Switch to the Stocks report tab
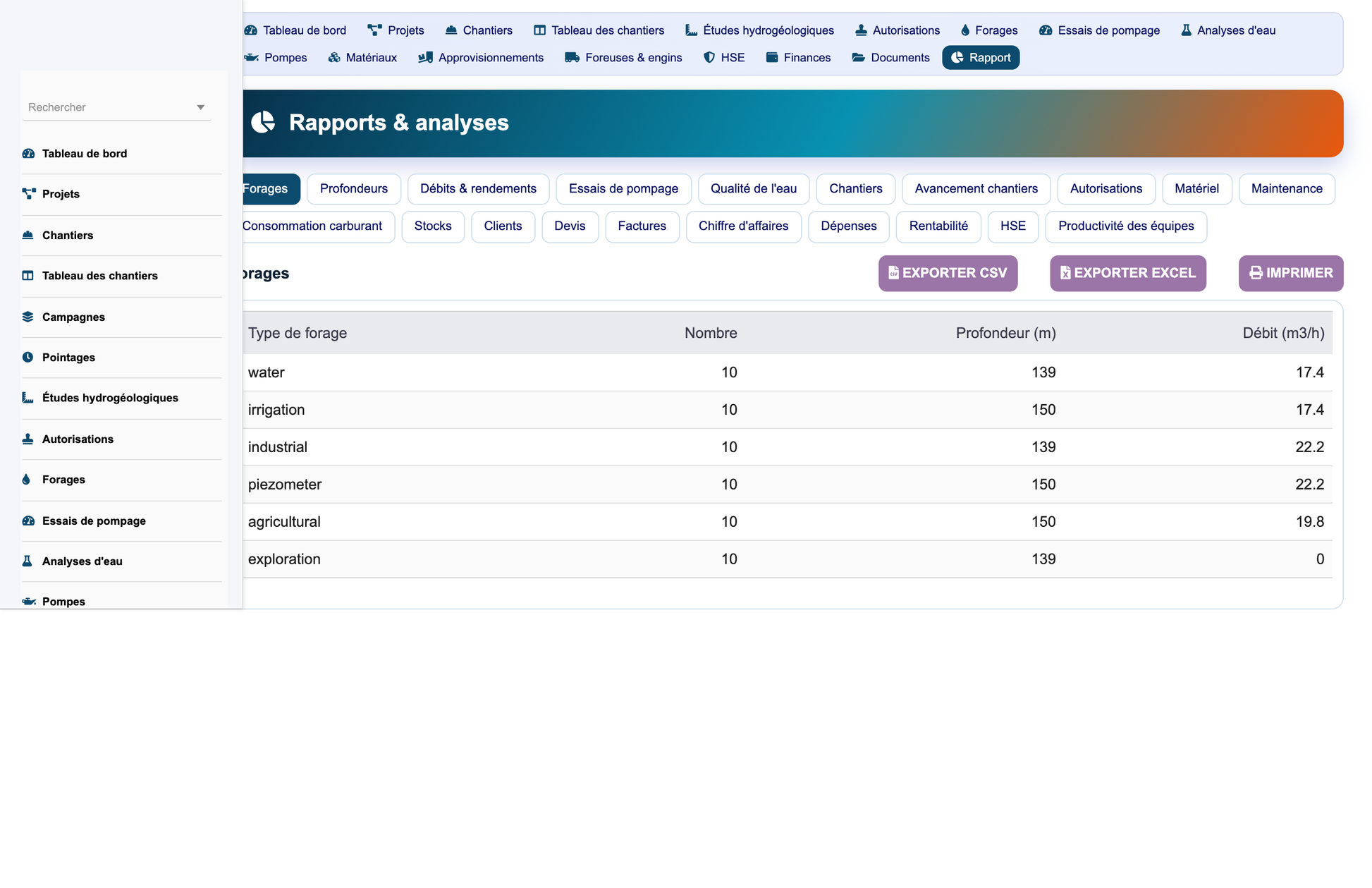The image size is (1372, 888). point(433,226)
